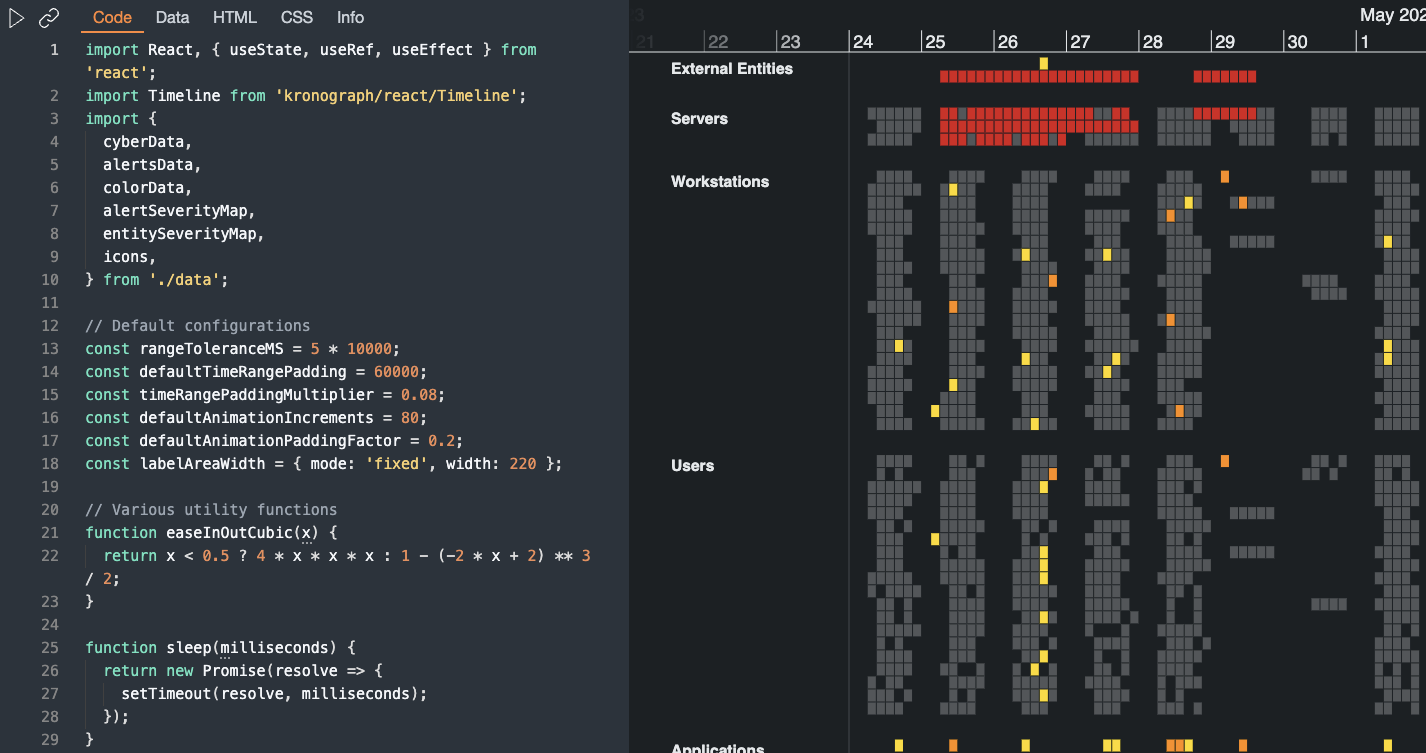The height and width of the screenshot is (753, 1426).
Task: Select the Applications row label
Action: 717,748
